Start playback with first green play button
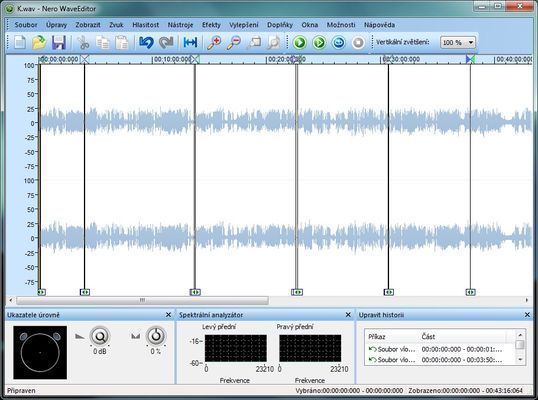Viewport: 538px width, 400px height. click(x=300, y=43)
